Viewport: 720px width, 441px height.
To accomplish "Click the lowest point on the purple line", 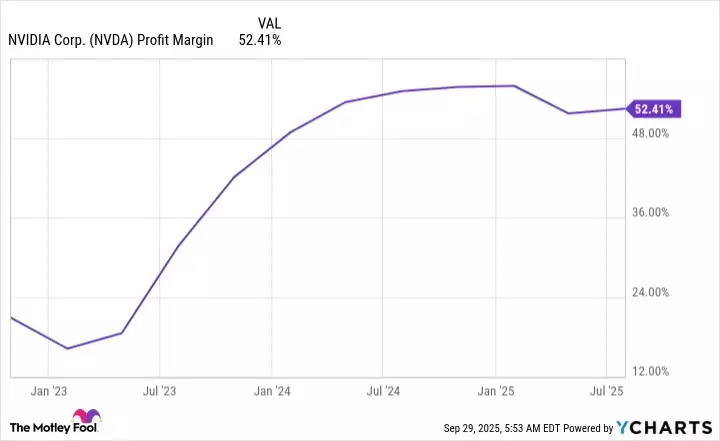I will tap(67, 348).
